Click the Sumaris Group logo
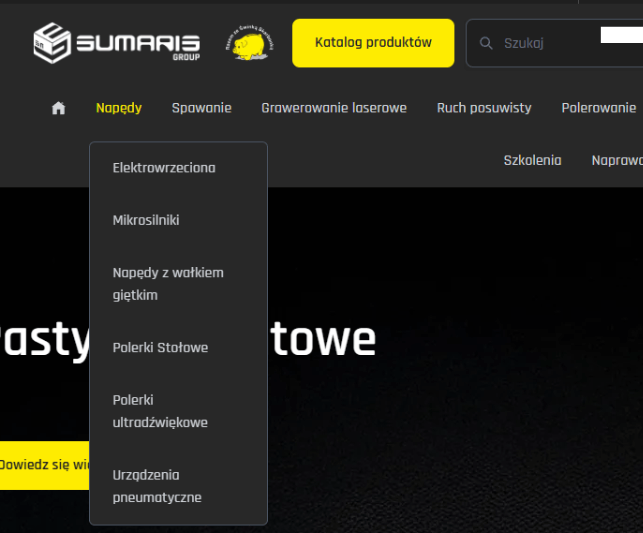Image resolution: width=643 pixels, height=533 pixels. click(116, 43)
